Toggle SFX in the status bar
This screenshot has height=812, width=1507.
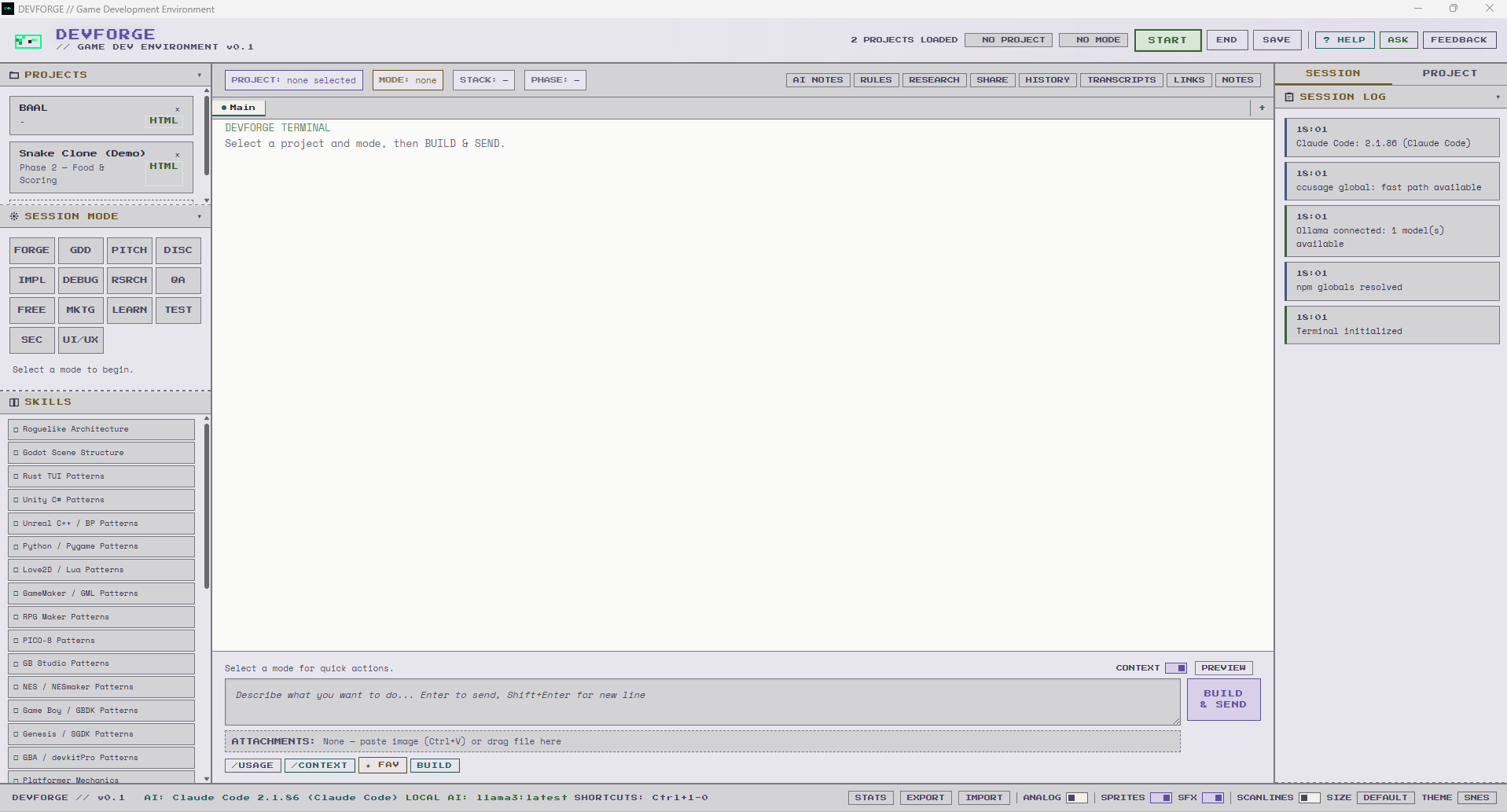1213,797
